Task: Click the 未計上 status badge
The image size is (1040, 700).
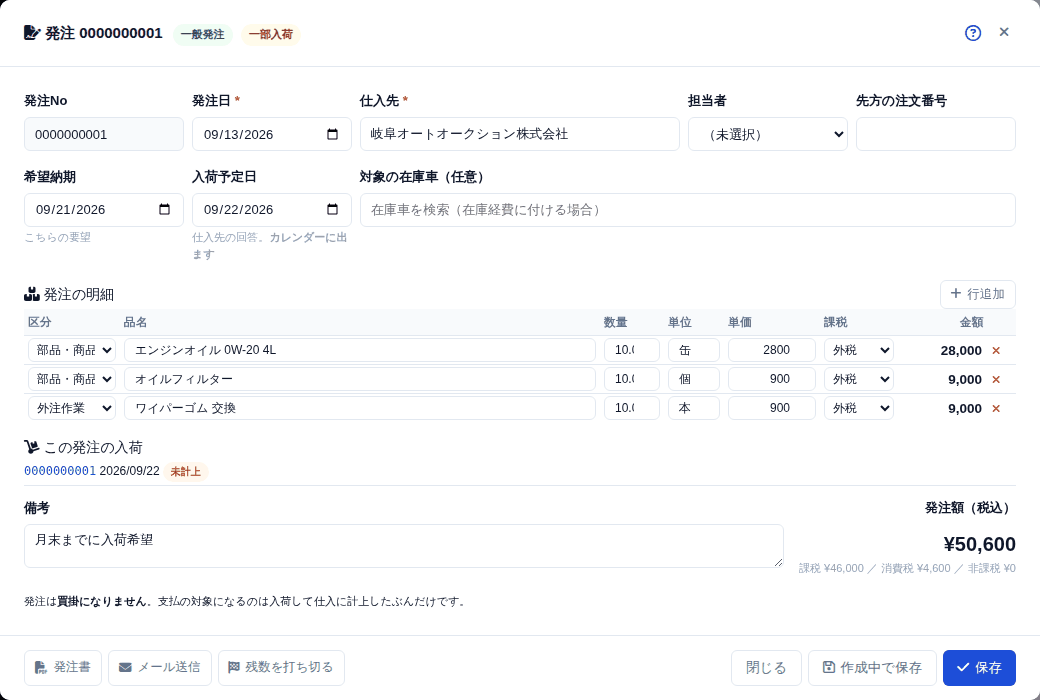Action: [x=186, y=472]
